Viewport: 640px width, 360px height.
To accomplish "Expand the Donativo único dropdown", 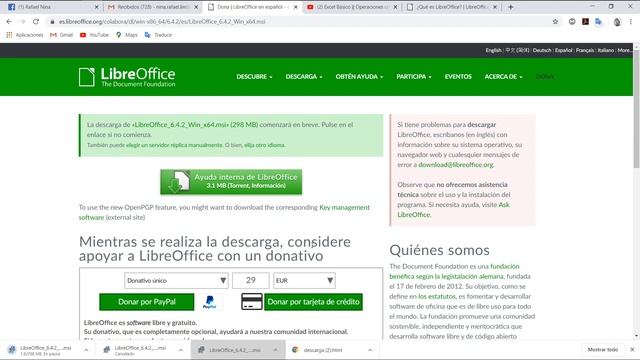I will click(x=176, y=280).
